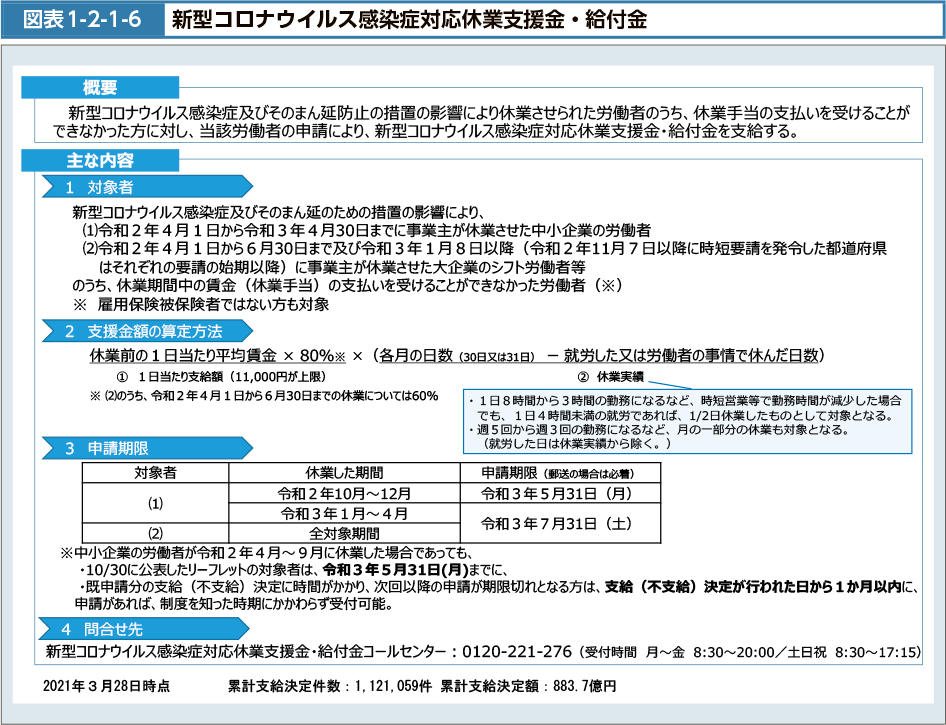Click the 申請期限 table column header
Screen dimensions: 946x725
pos(557,472)
